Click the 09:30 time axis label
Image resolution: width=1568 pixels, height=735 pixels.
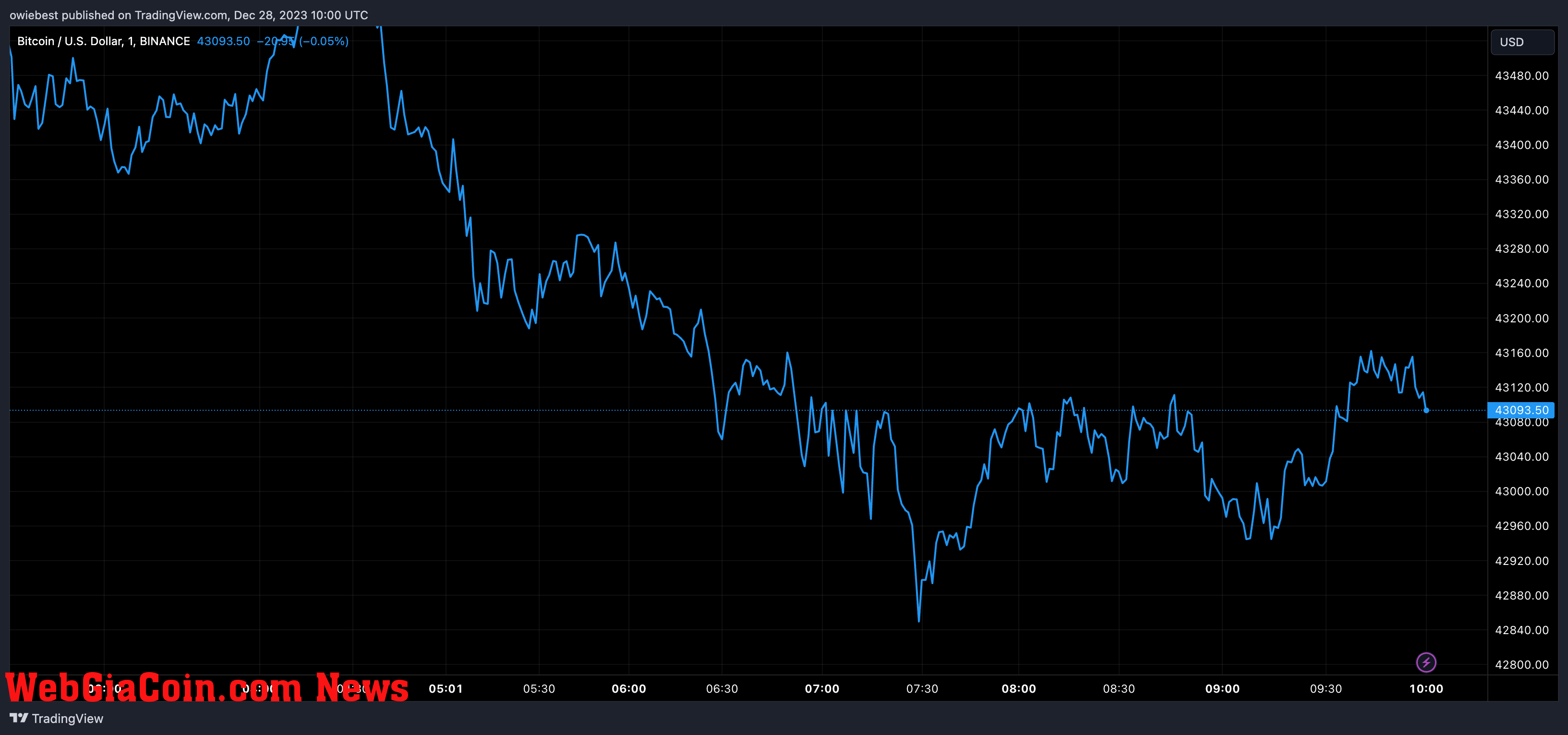(x=1326, y=689)
